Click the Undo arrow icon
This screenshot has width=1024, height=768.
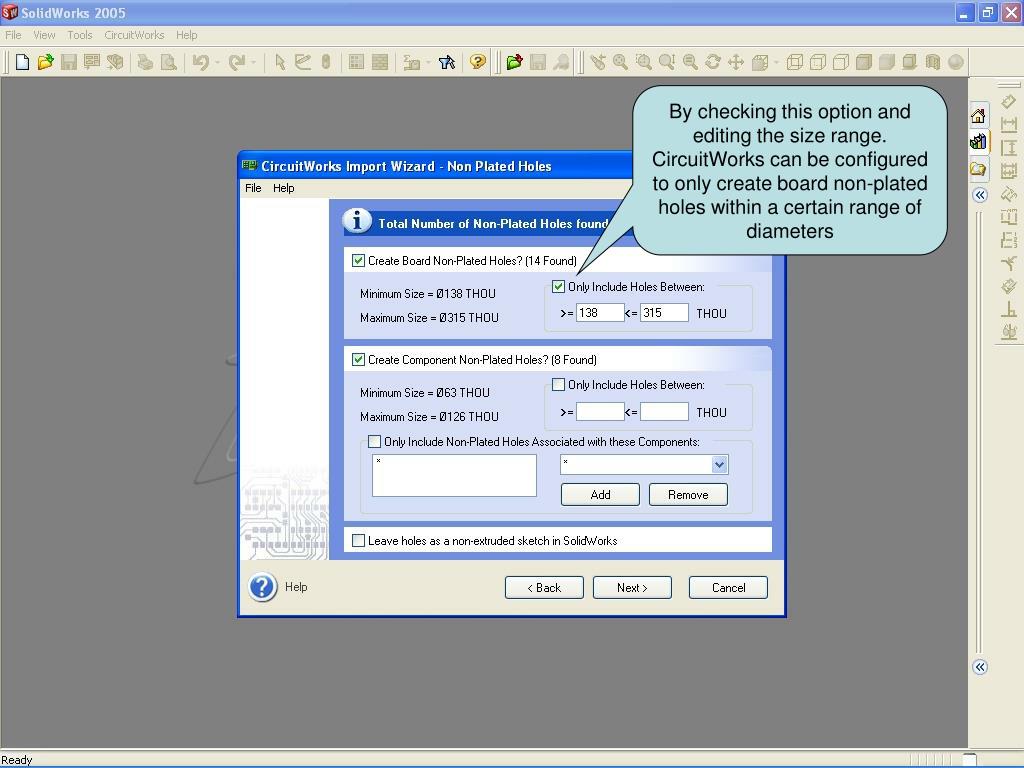tap(200, 62)
